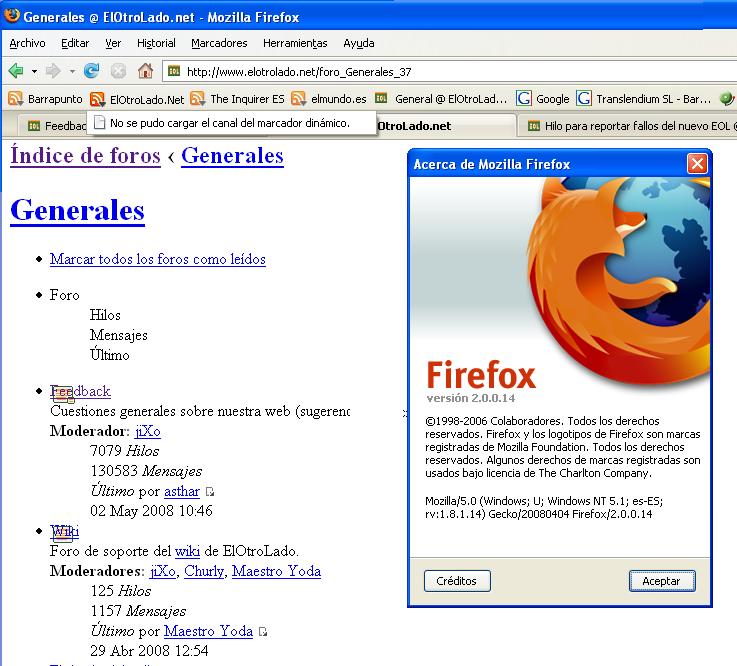Click Marcar todos los foros como leídos

coord(157,259)
